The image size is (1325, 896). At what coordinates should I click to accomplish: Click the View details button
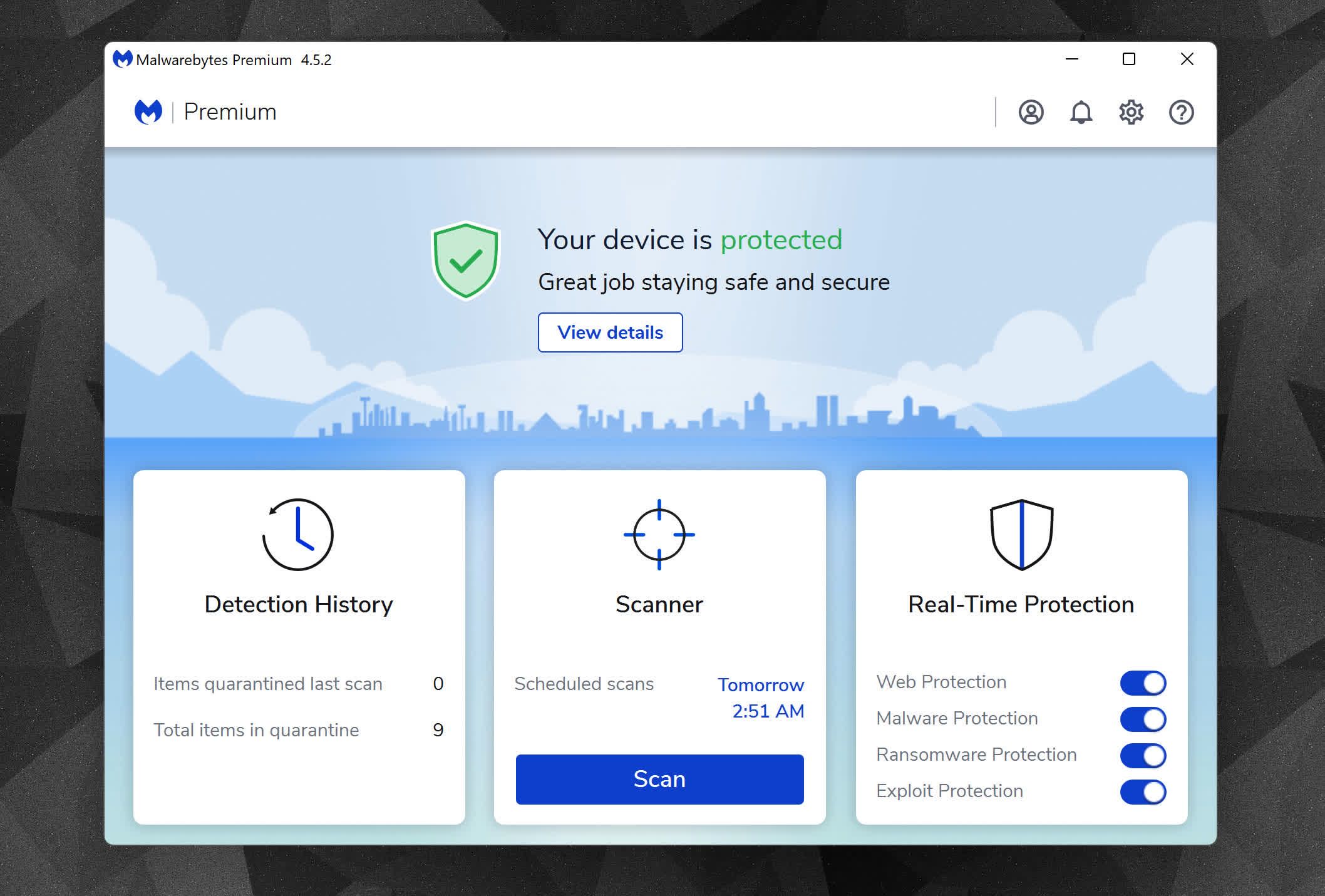pos(610,332)
